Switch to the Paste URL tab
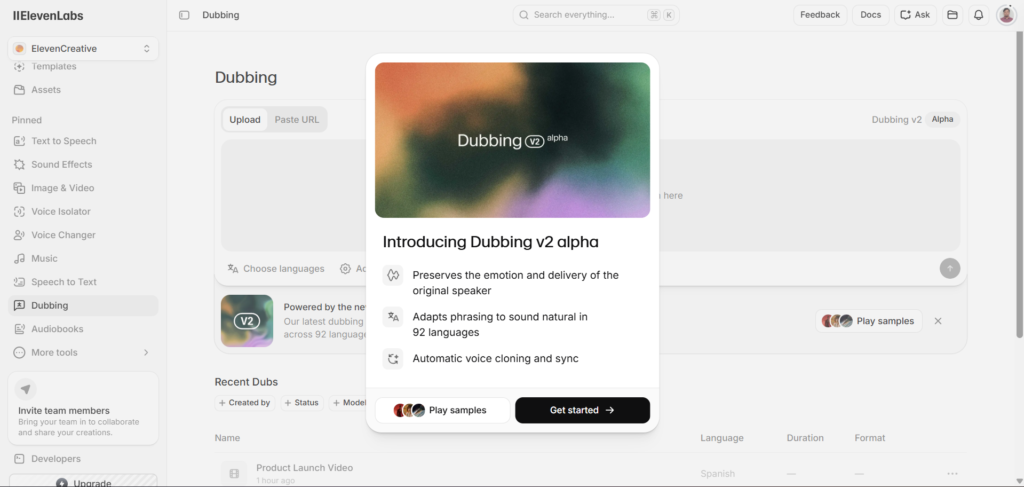The height and width of the screenshot is (487, 1024). [x=296, y=119]
